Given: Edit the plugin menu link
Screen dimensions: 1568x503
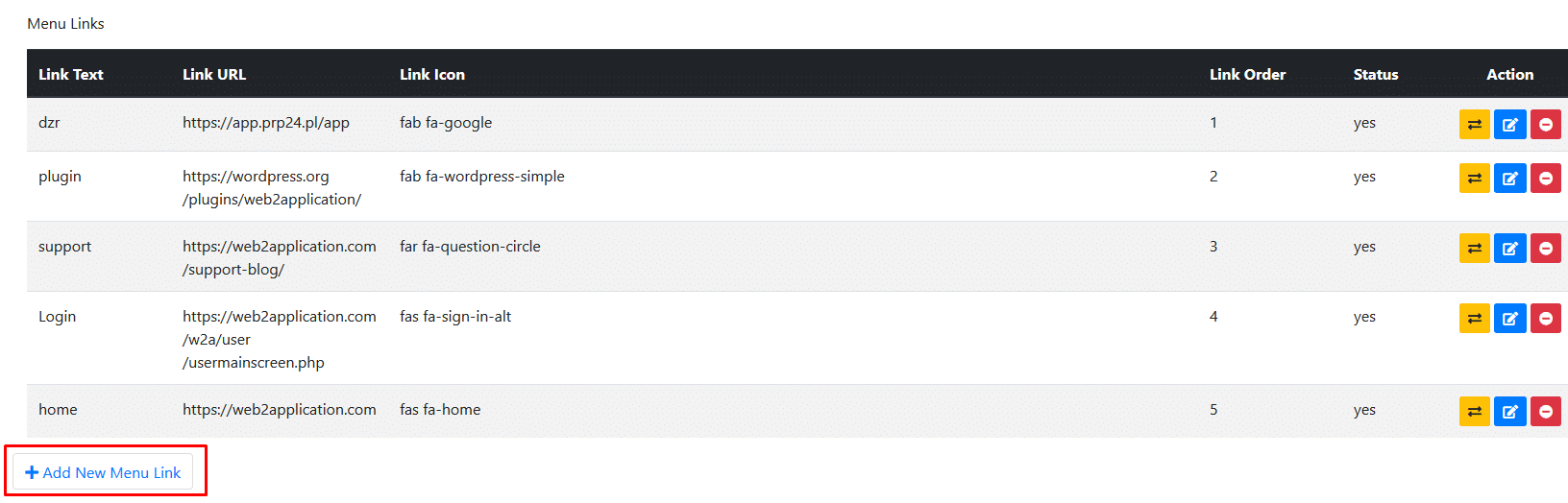Looking at the screenshot, I should tap(1509, 178).
